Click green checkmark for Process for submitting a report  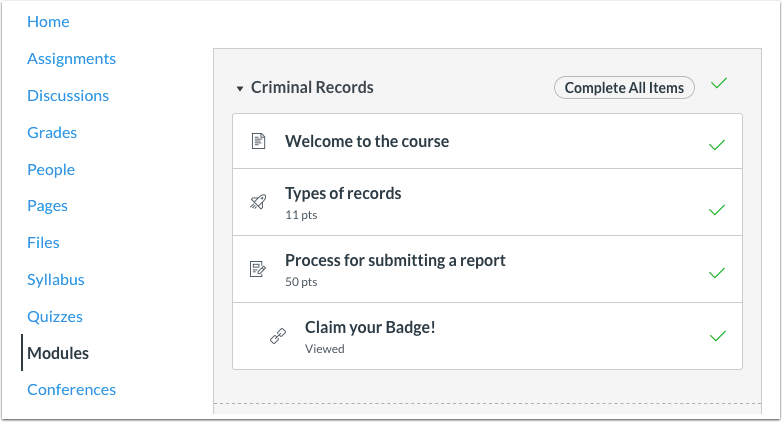[x=717, y=272]
